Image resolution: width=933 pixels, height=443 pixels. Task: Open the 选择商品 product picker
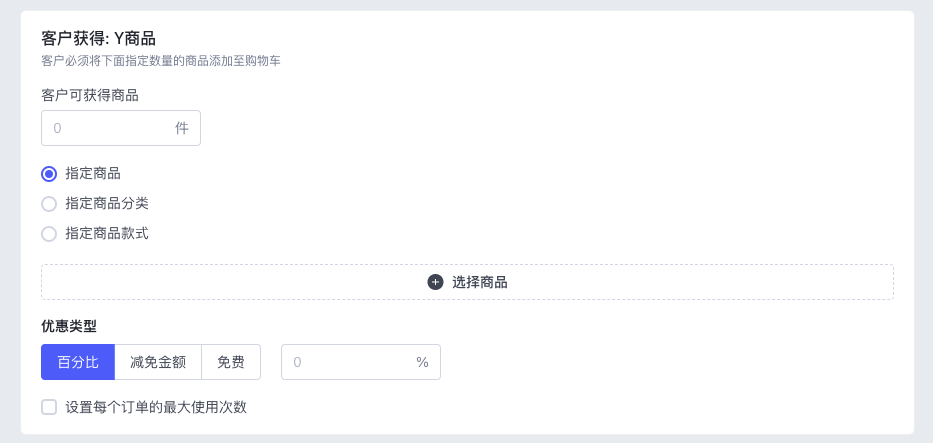467,282
